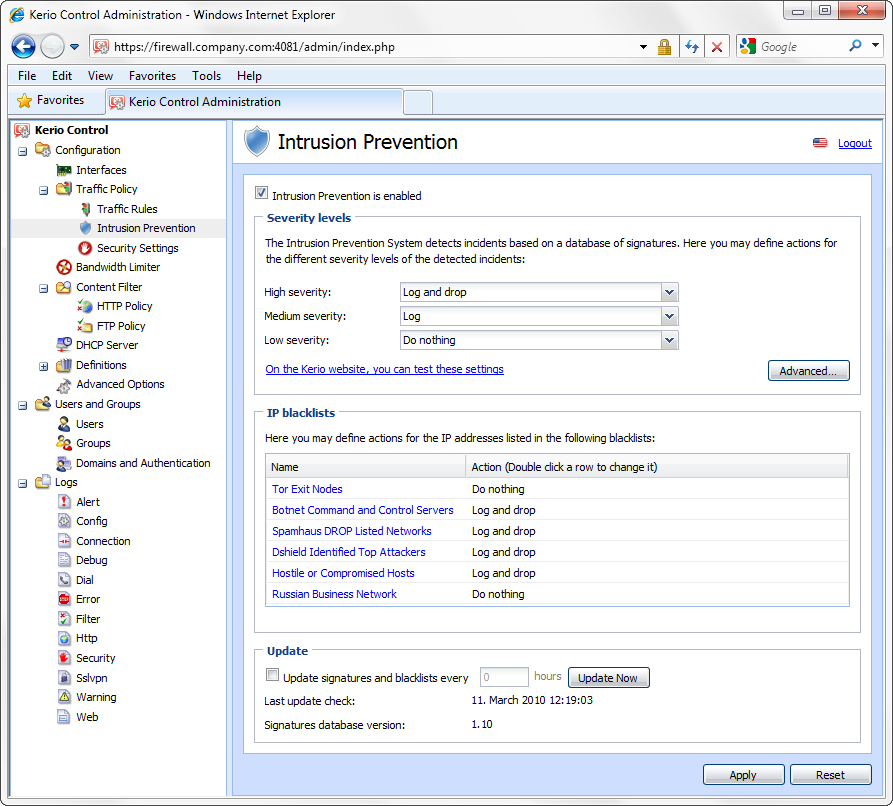Select the Tor Exit Nodes blacklist row
This screenshot has width=893, height=806.
[x=557, y=489]
